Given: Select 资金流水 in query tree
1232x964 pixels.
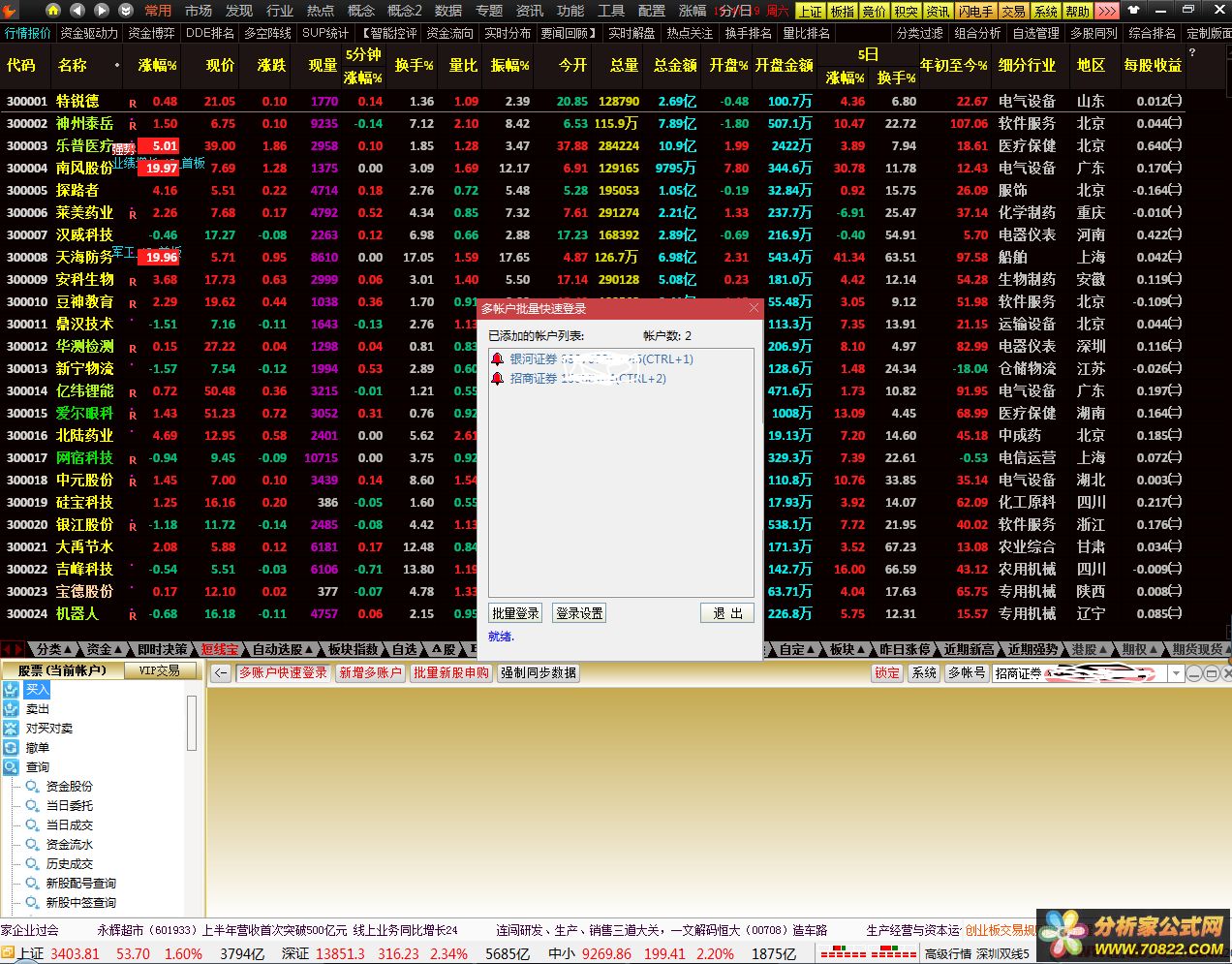Looking at the screenshot, I should (70, 845).
